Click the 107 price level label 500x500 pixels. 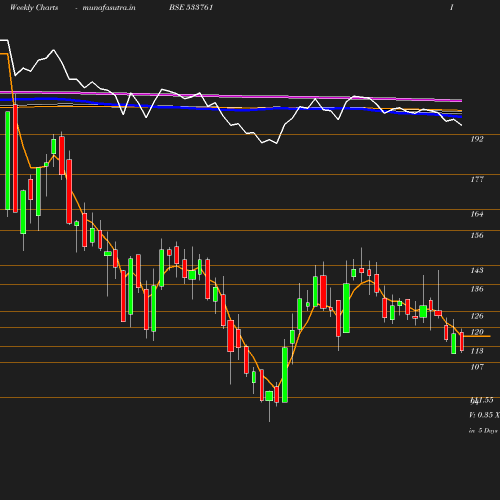point(477,367)
